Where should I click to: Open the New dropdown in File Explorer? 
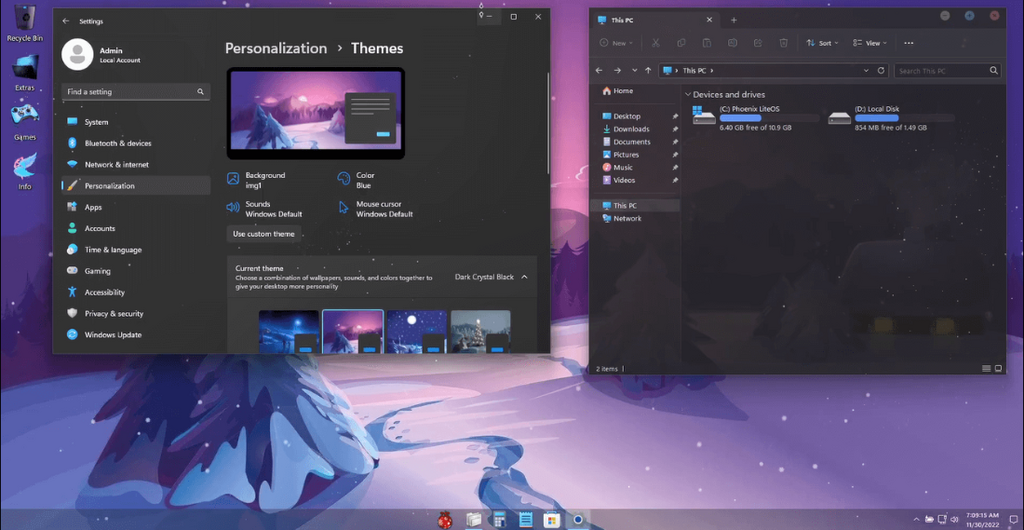pyautogui.click(x=616, y=43)
